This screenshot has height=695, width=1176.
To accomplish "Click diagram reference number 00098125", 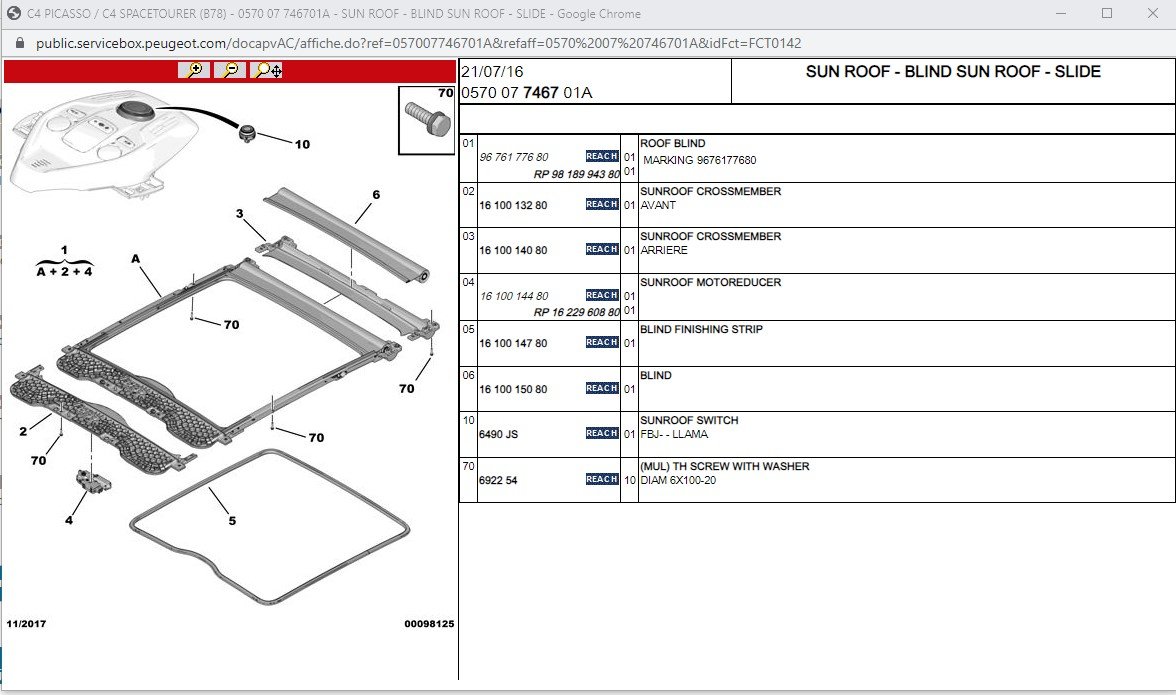I will click(429, 624).
